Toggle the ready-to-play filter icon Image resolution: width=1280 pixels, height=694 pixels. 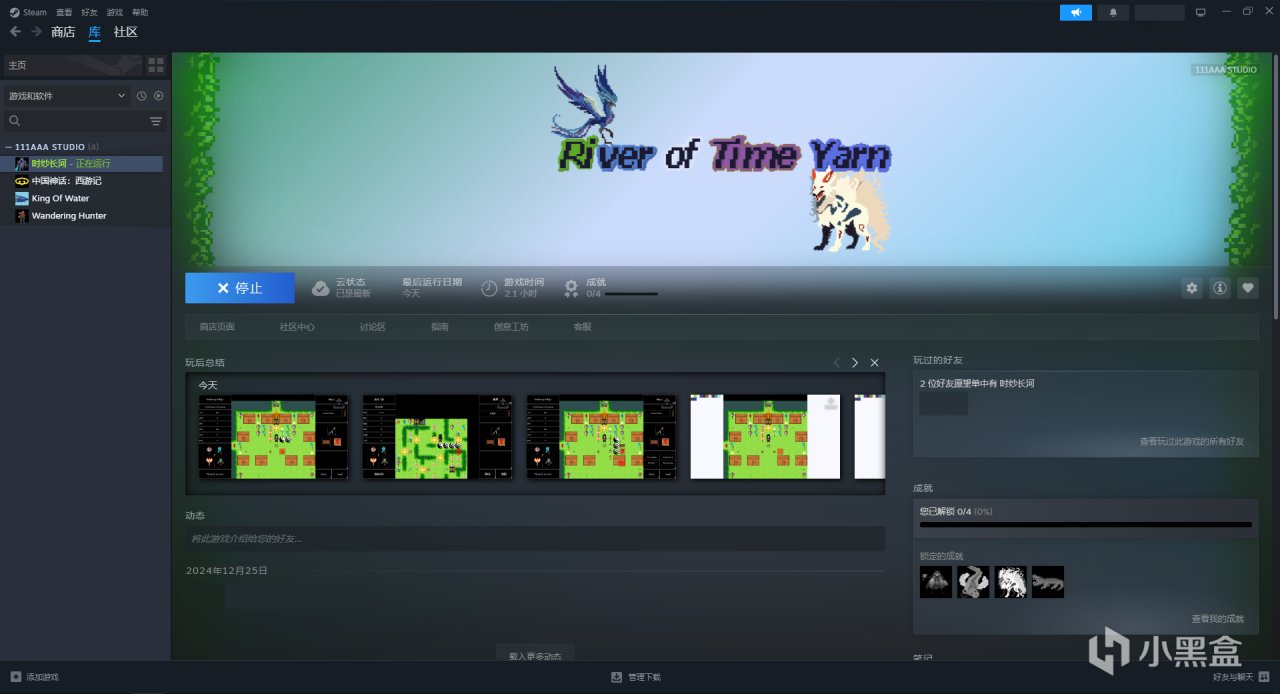tap(158, 96)
